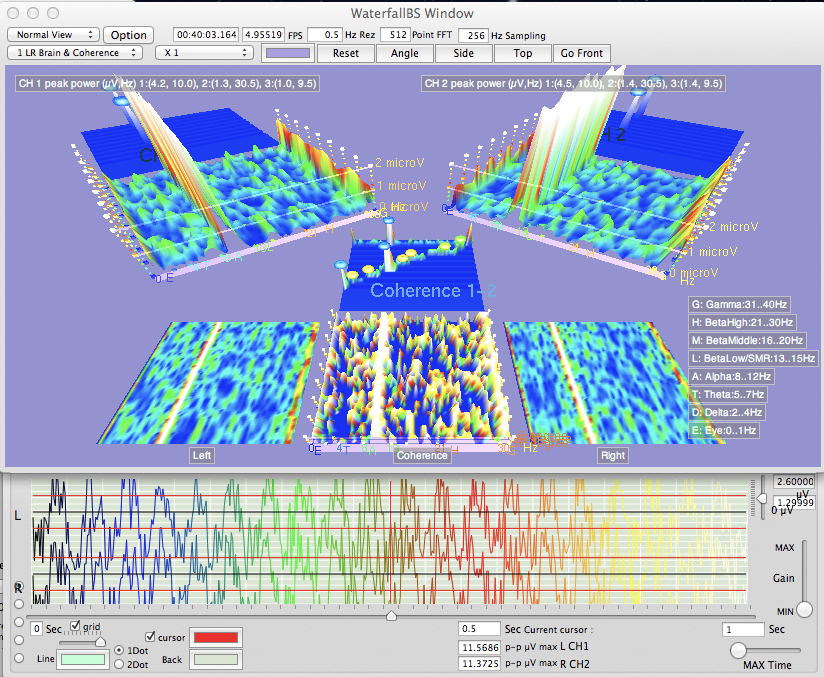Click the 2.60000 µV scale field

click(794, 481)
